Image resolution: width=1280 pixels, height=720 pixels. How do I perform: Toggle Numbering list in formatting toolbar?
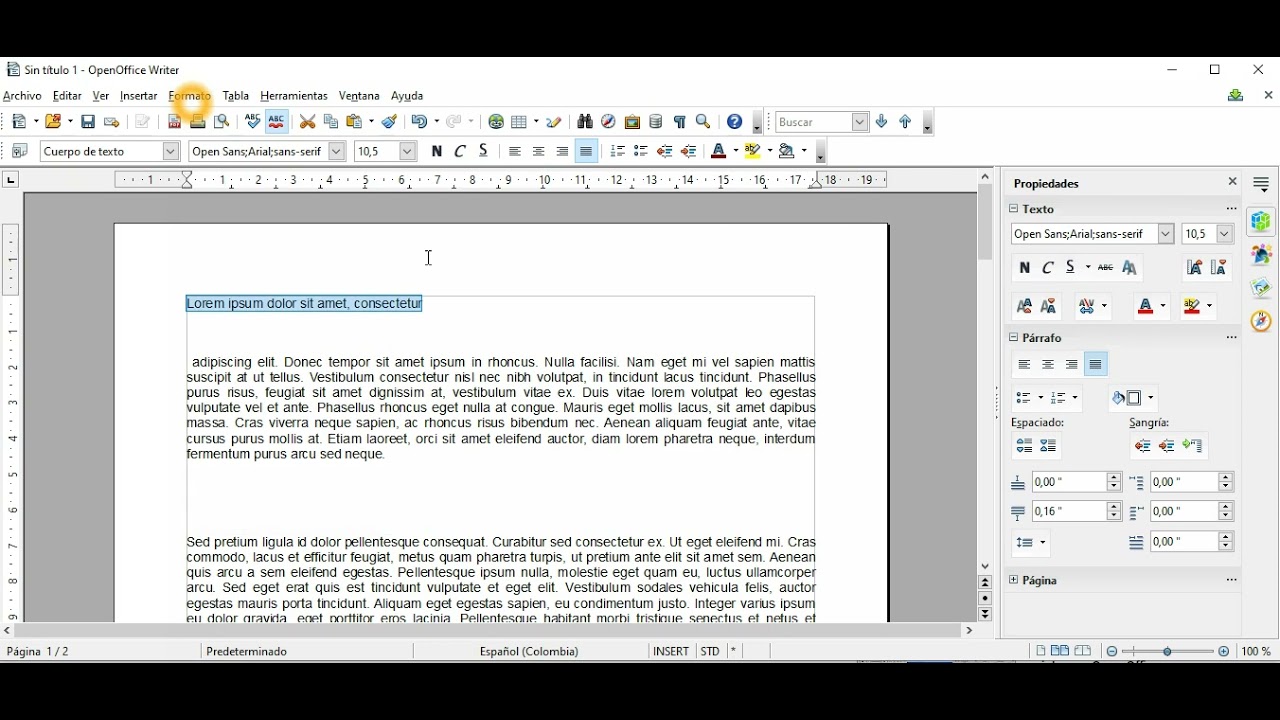[618, 152]
